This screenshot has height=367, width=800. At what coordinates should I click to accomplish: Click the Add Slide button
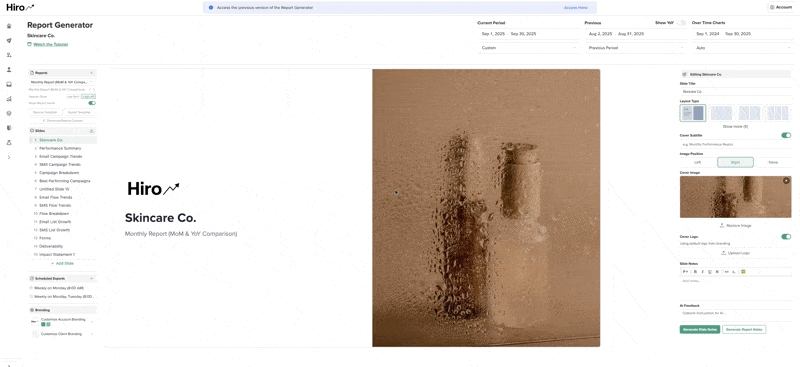(62, 263)
